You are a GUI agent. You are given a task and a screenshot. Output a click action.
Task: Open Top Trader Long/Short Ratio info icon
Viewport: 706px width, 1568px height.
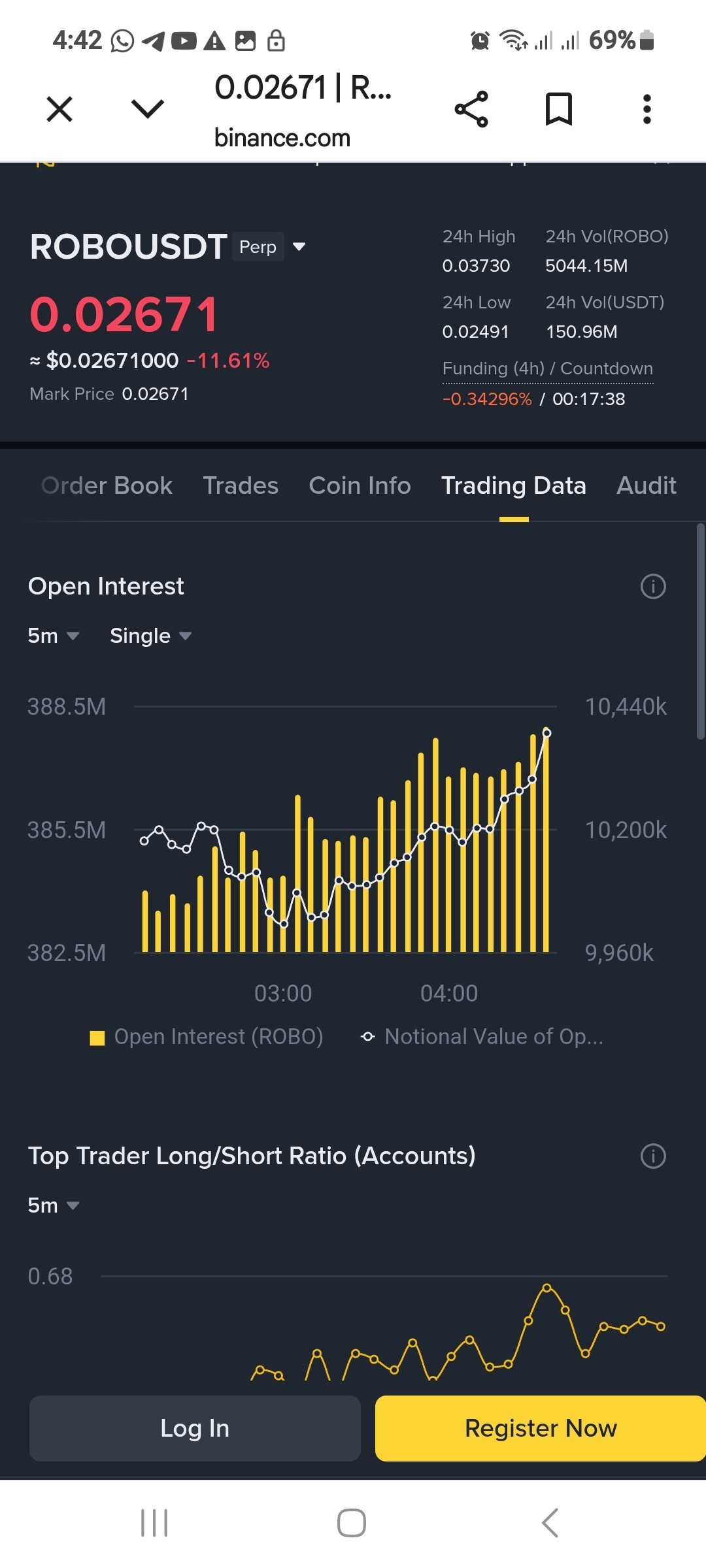coord(653,1156)
